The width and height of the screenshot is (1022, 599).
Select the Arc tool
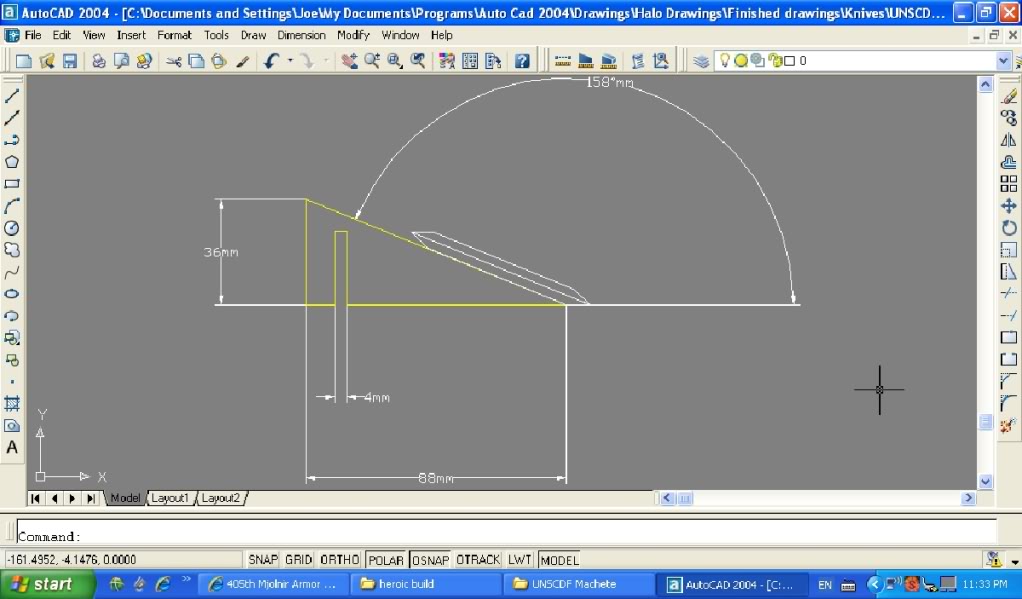[x=12, y=206]
